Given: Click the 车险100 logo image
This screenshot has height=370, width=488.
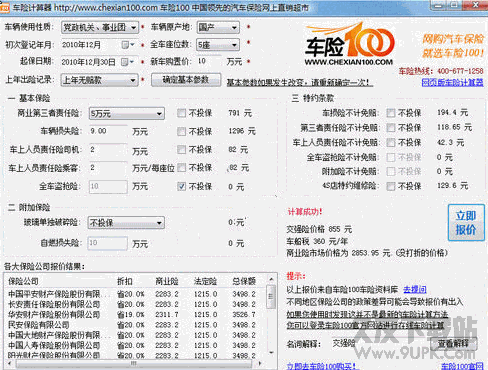Looking at the screenshot, I should click(349, 44).
